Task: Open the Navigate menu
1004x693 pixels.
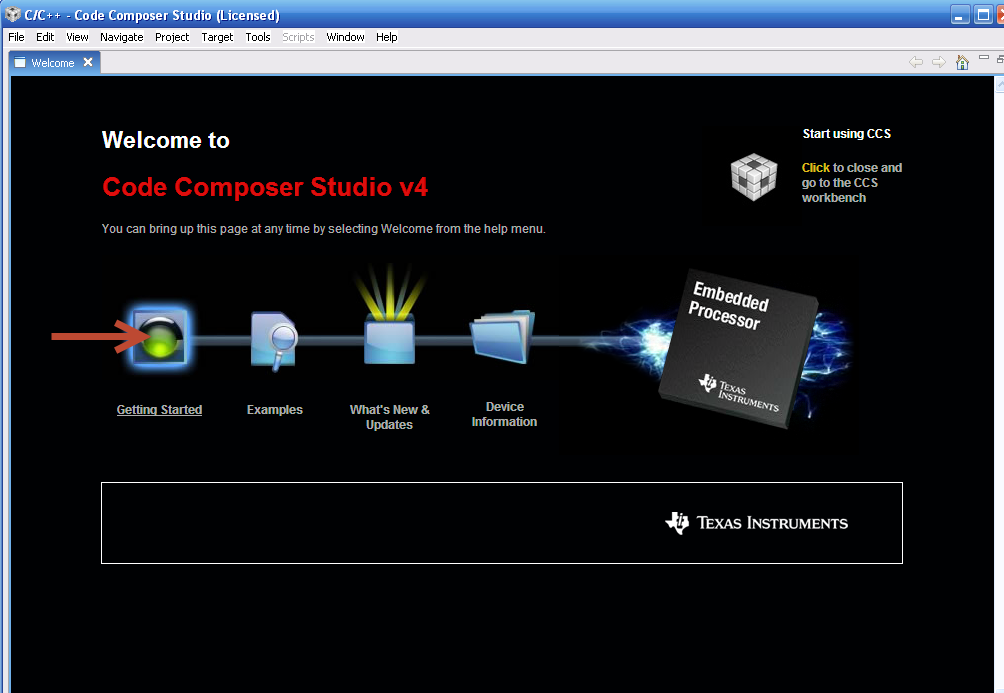Action: click(122, 37)
